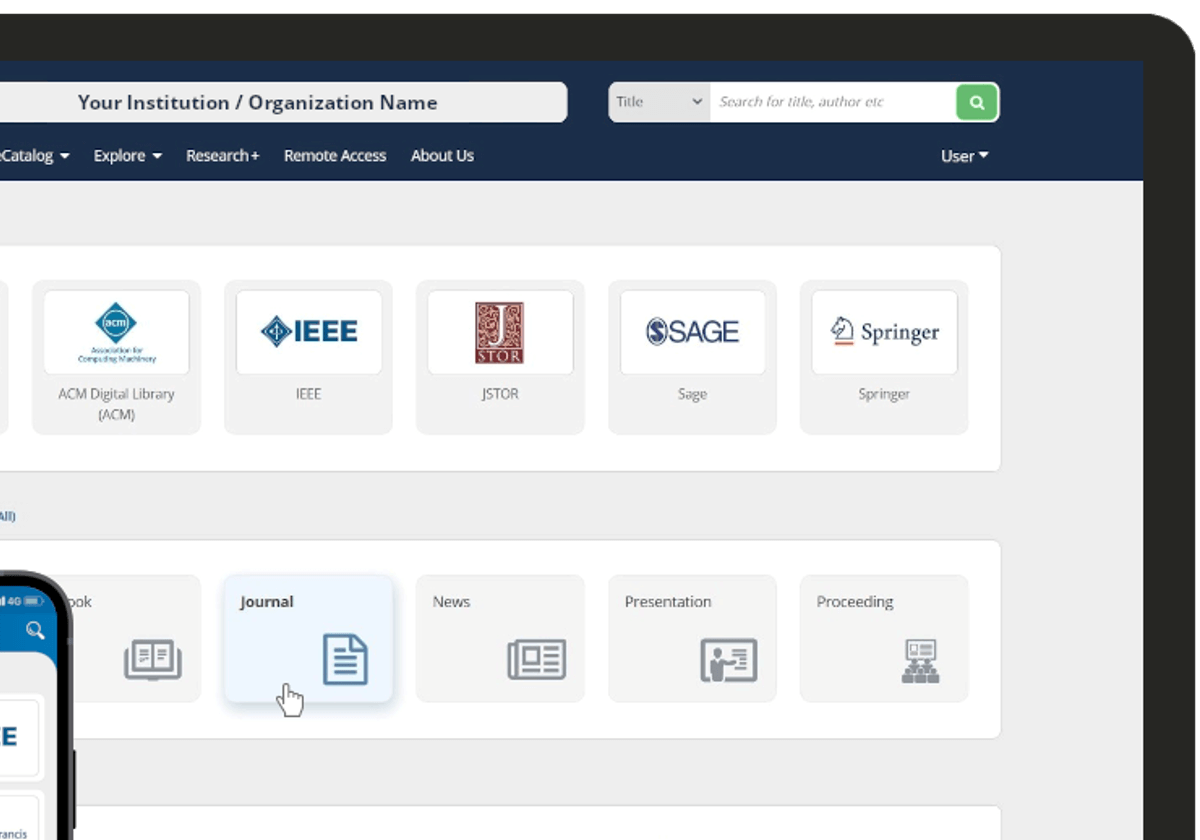The height and width of the screenshot is (840, 1200).
Task: Expand the Explore dropdown menu
Action: [127, 156]
